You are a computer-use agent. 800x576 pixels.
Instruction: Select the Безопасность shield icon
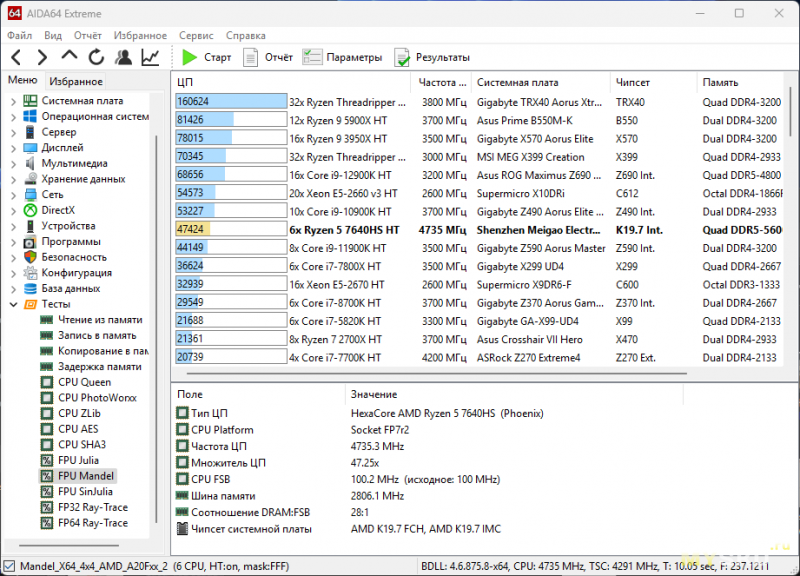click(x=31, y=257)
